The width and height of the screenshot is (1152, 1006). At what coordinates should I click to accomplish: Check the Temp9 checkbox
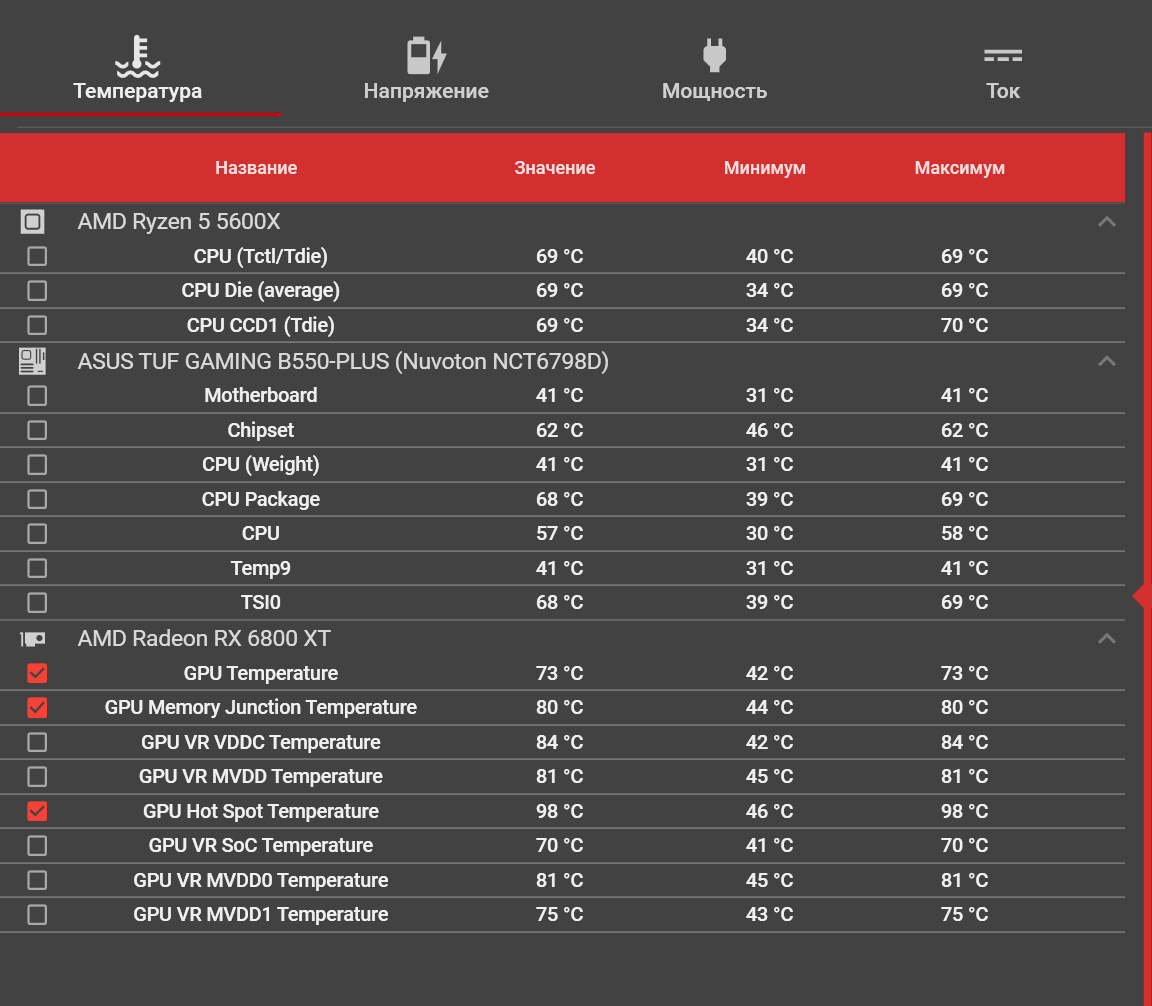[x=37, y=568]
